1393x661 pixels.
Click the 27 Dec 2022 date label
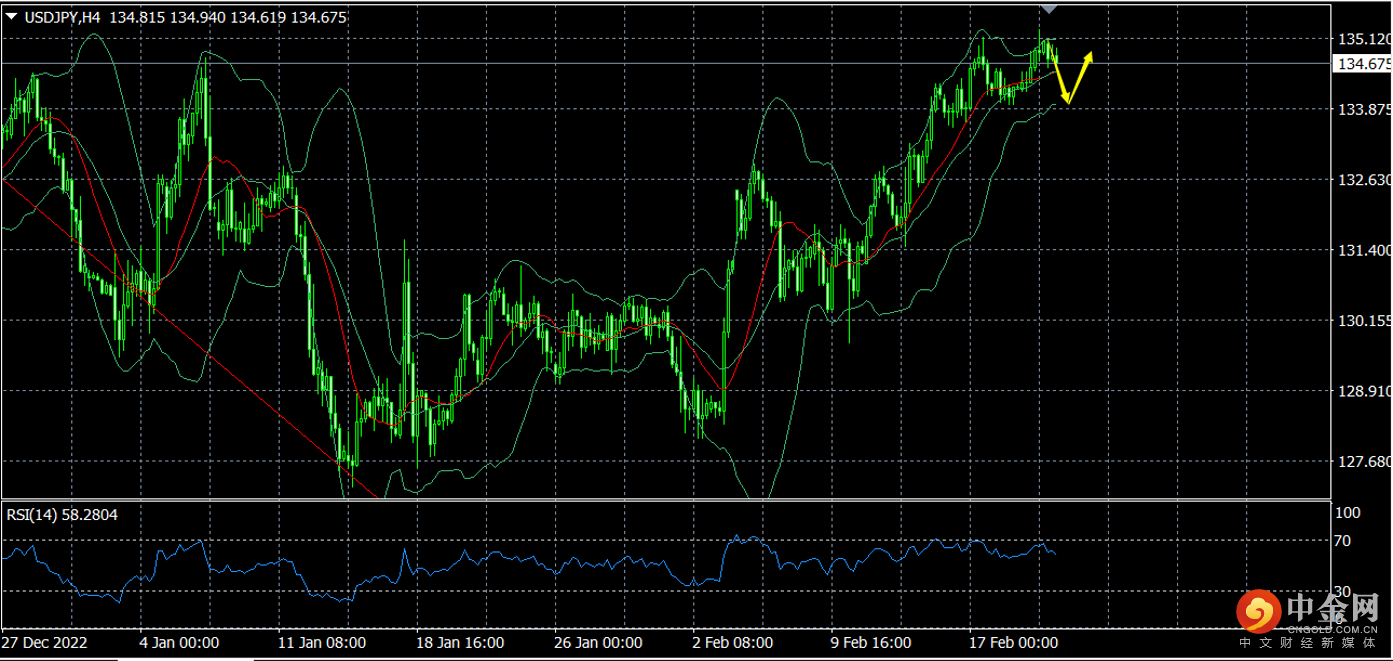[x=45, y=642]
